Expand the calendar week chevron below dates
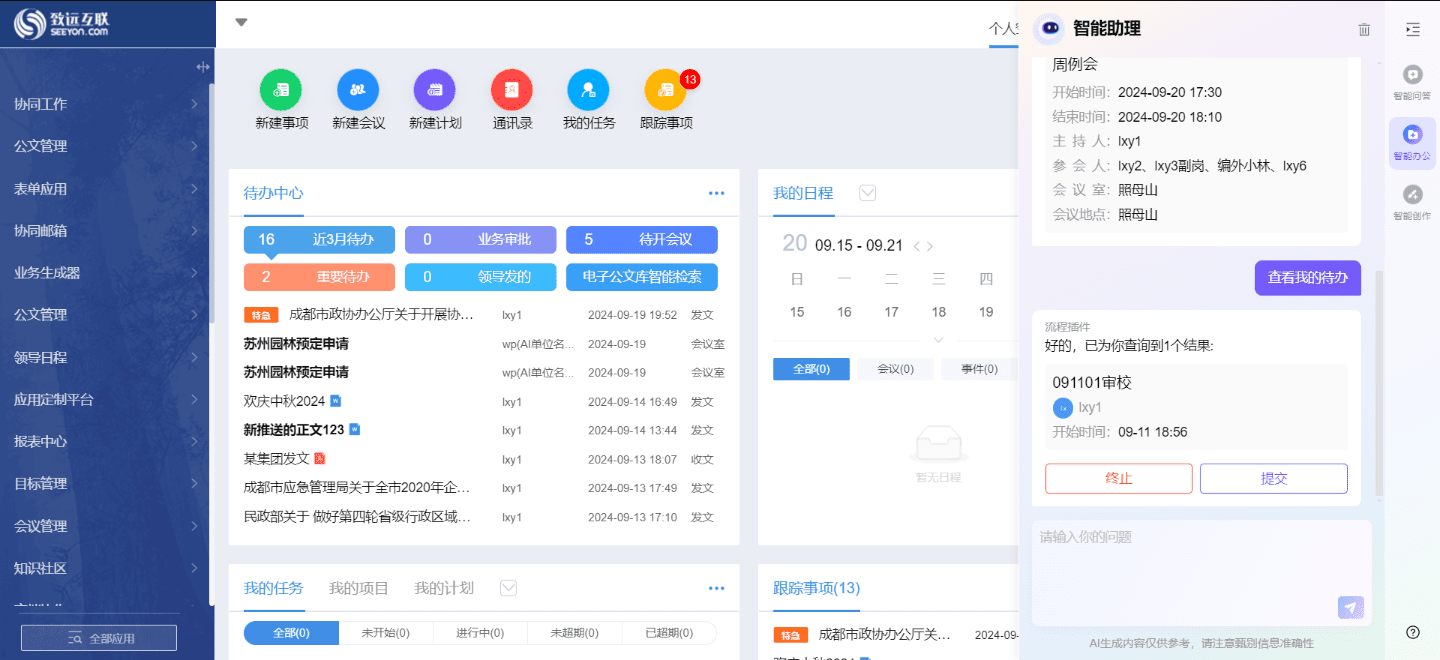The width and height of the screenshot is (1440, 660). coord(938,340)
